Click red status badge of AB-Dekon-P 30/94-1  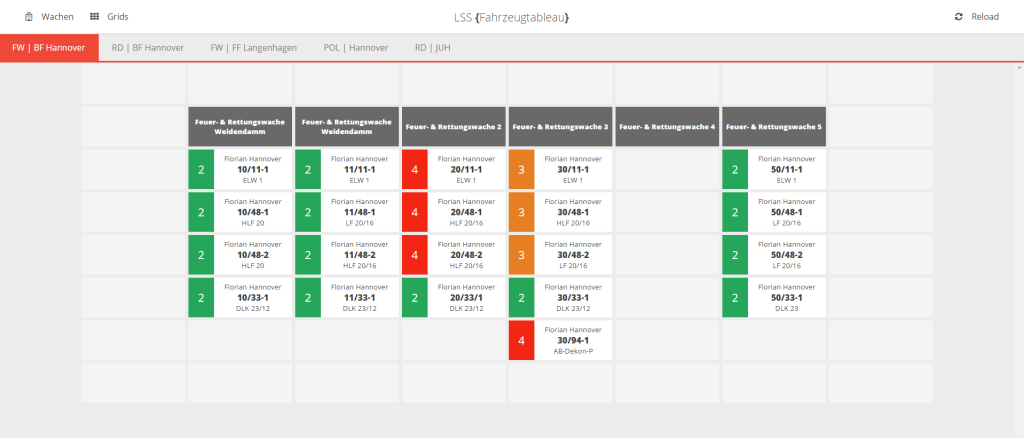pos(521,341)
